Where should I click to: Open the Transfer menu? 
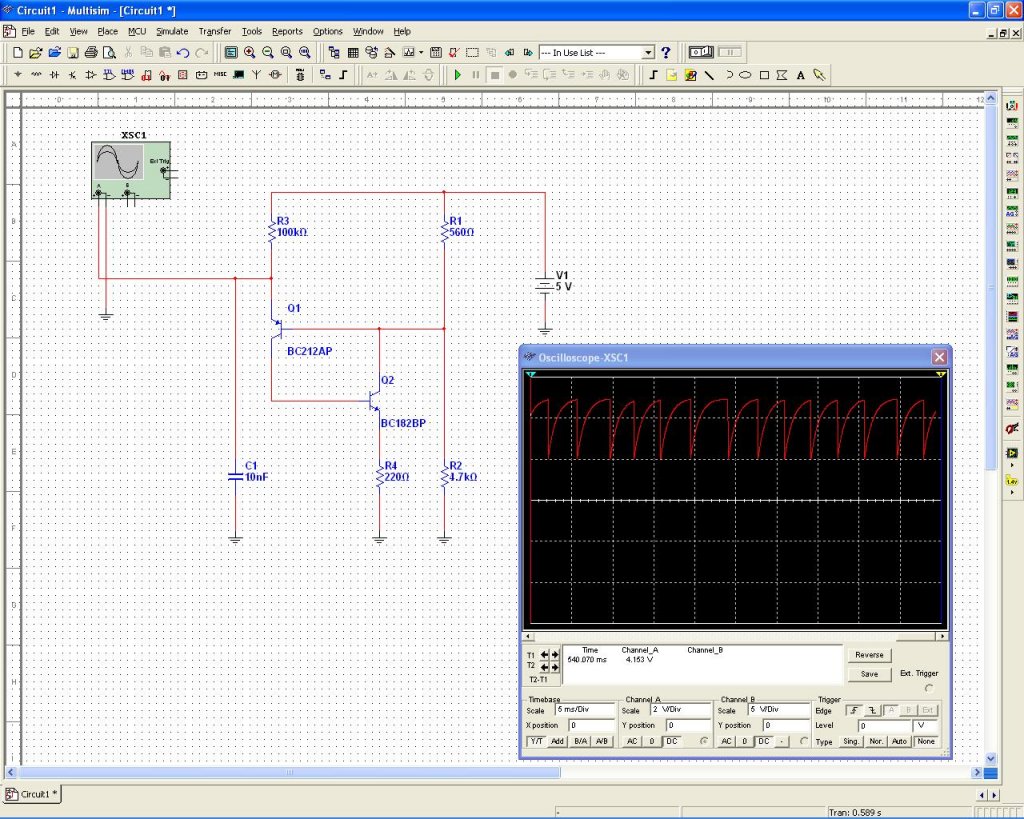pyautogui.click(x=214, y=31)
